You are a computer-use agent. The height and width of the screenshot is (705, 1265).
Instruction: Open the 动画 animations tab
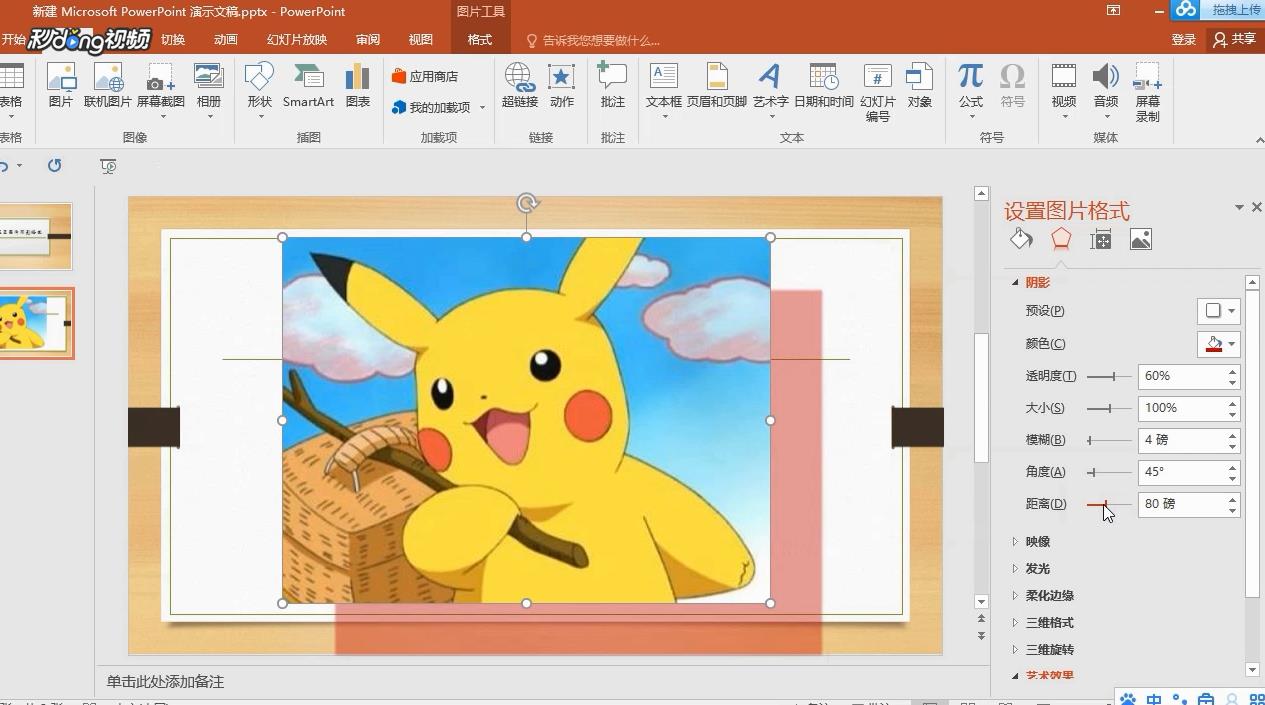pyautogui.click(x=226, y=40)
